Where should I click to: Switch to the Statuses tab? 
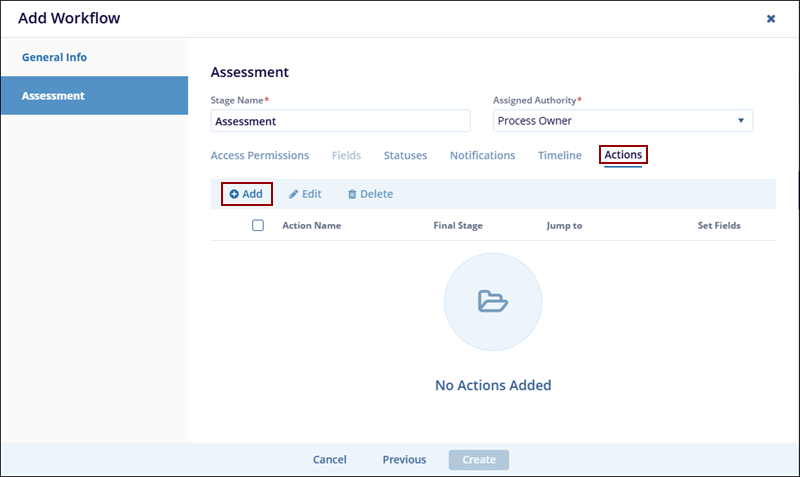405,155
